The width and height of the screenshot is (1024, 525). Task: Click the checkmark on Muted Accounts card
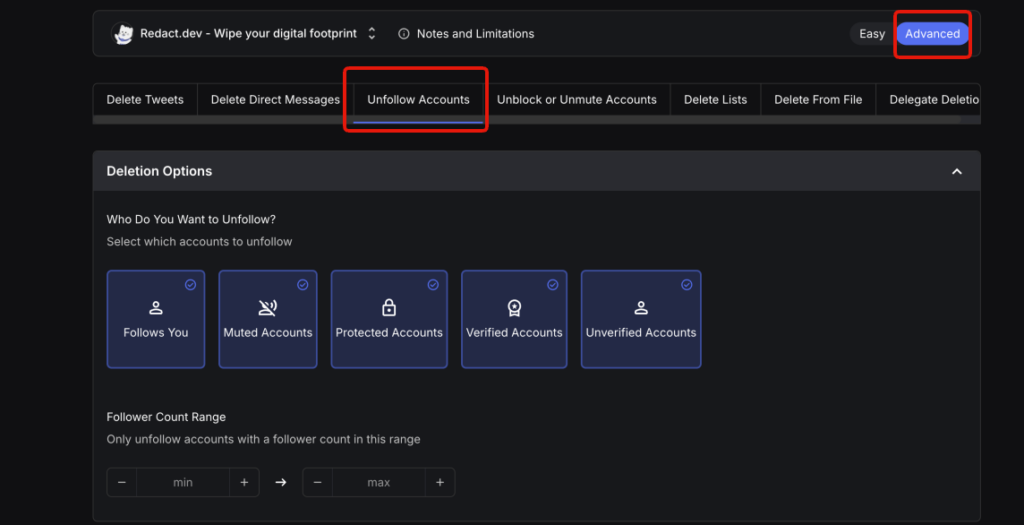(302, 285)
